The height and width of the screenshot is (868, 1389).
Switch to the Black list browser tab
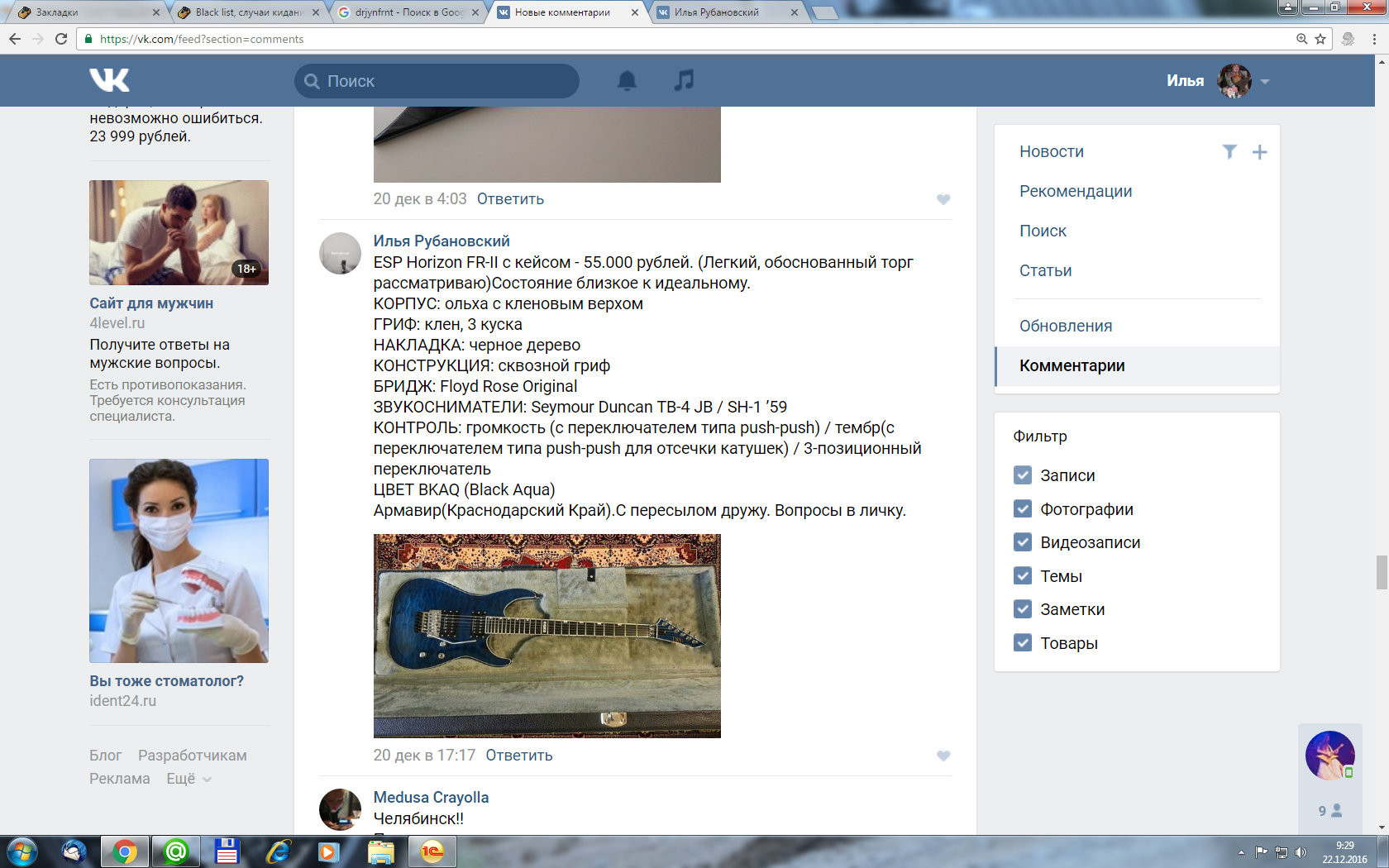[248, 12]
